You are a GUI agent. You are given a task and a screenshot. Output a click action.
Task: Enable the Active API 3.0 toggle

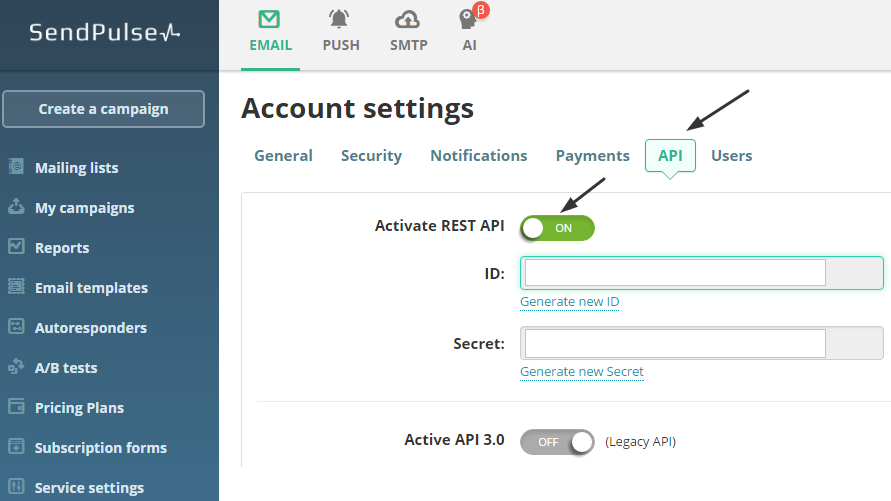[x=557, y=441]
